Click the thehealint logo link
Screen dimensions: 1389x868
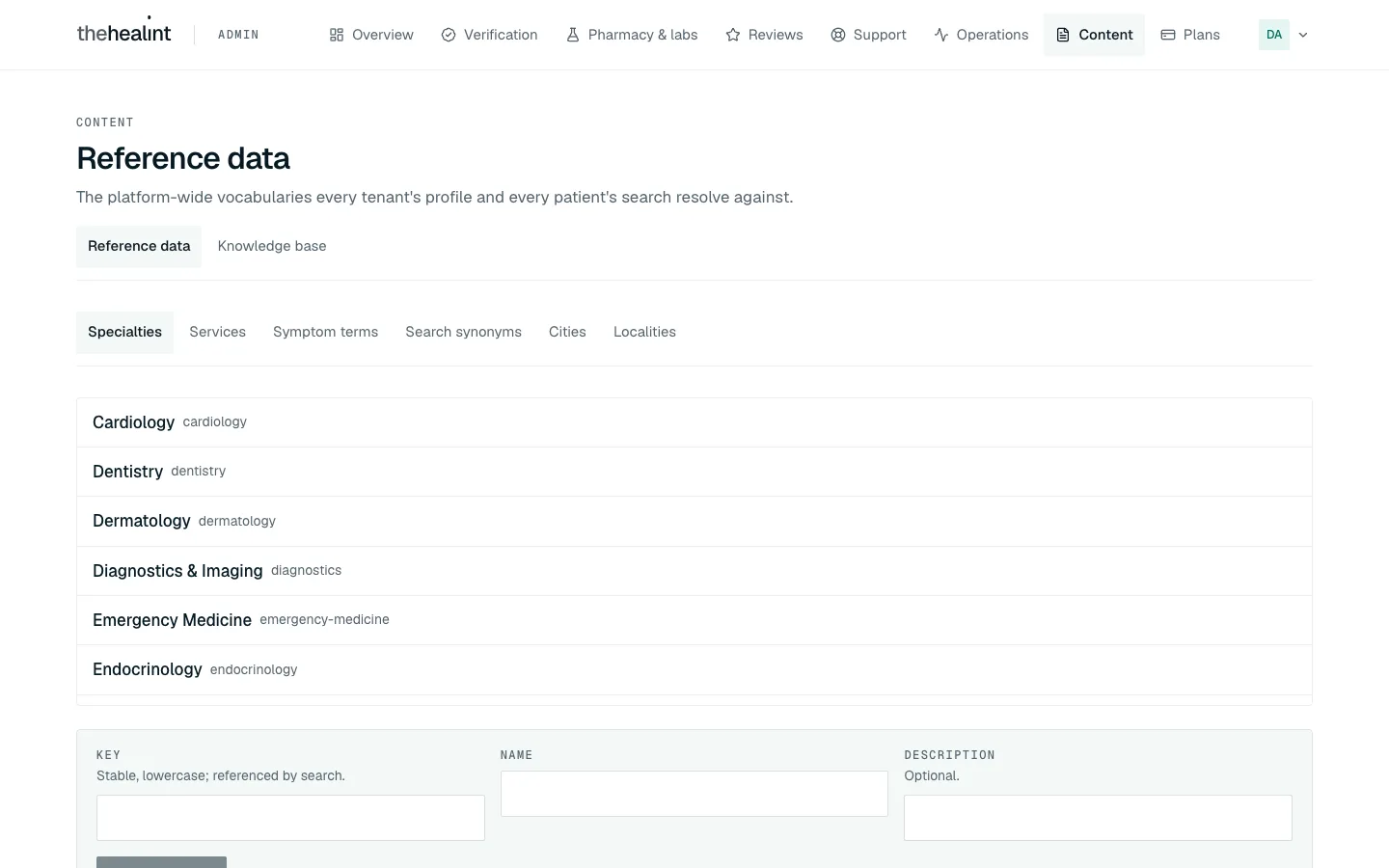click(123, 33)
